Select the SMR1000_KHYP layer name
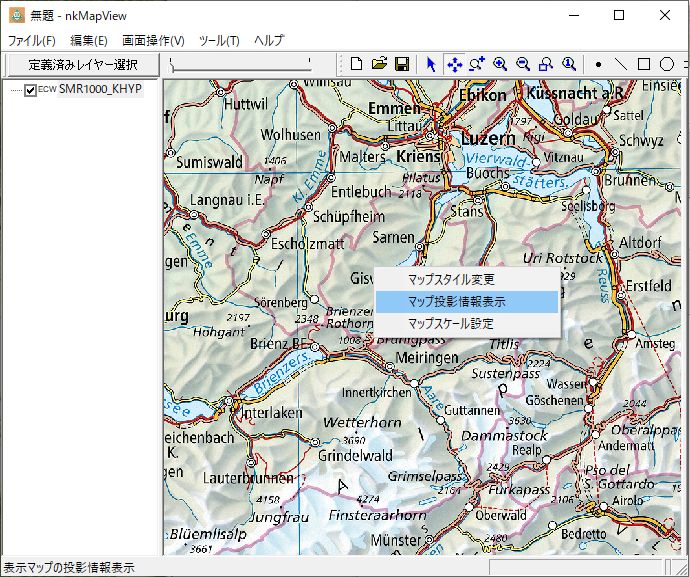 (x=100, y=90)
